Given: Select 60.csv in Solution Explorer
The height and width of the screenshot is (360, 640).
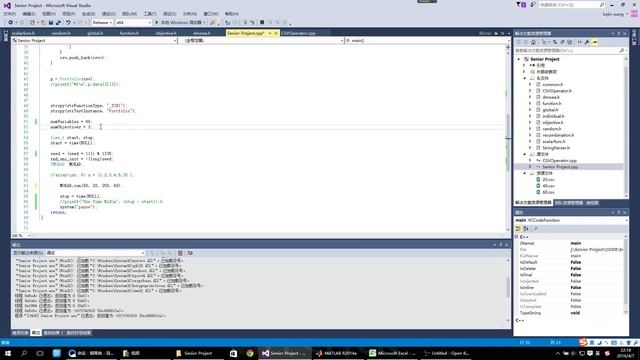Looking at the screenshot, I should coord(548,192).
